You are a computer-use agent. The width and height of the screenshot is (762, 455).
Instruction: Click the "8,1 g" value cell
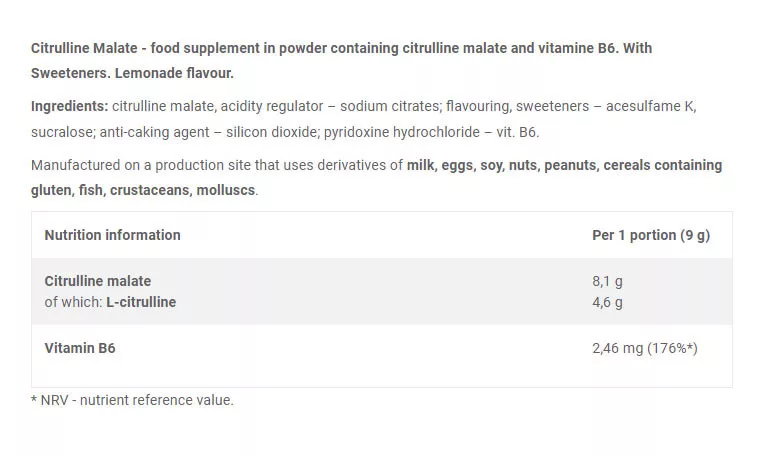point(608,281)
